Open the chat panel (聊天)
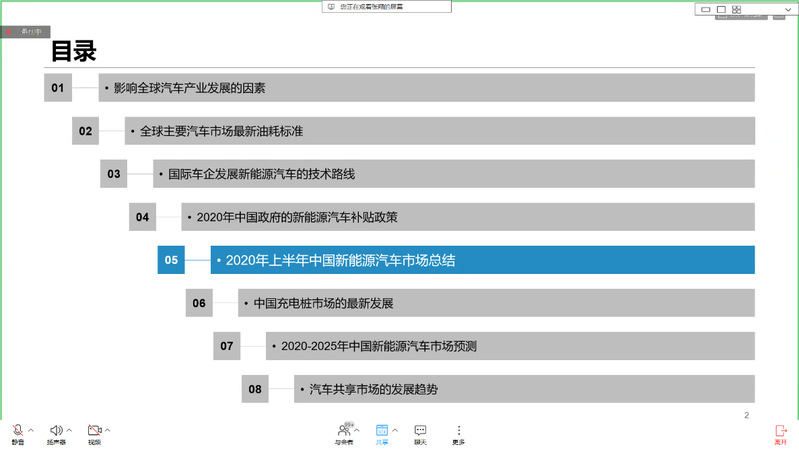799x449 pixels. [x=420, y=430]
